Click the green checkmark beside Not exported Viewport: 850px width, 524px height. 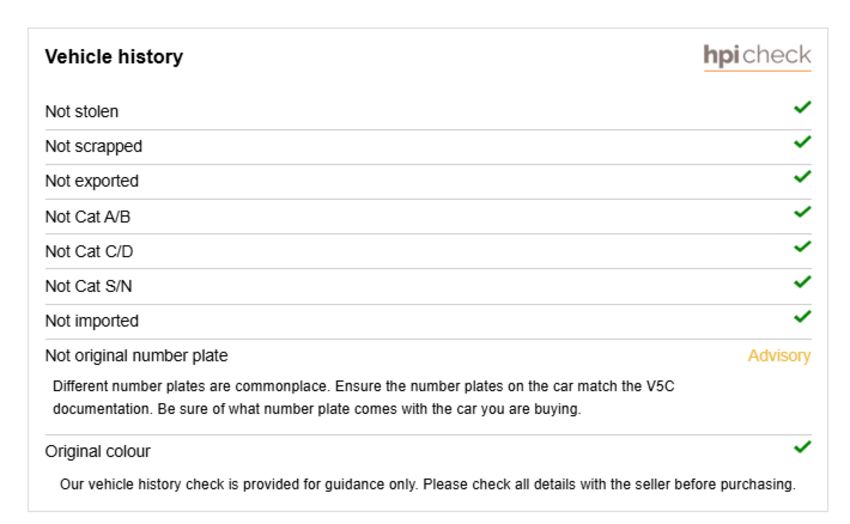[x=802, y=177]
